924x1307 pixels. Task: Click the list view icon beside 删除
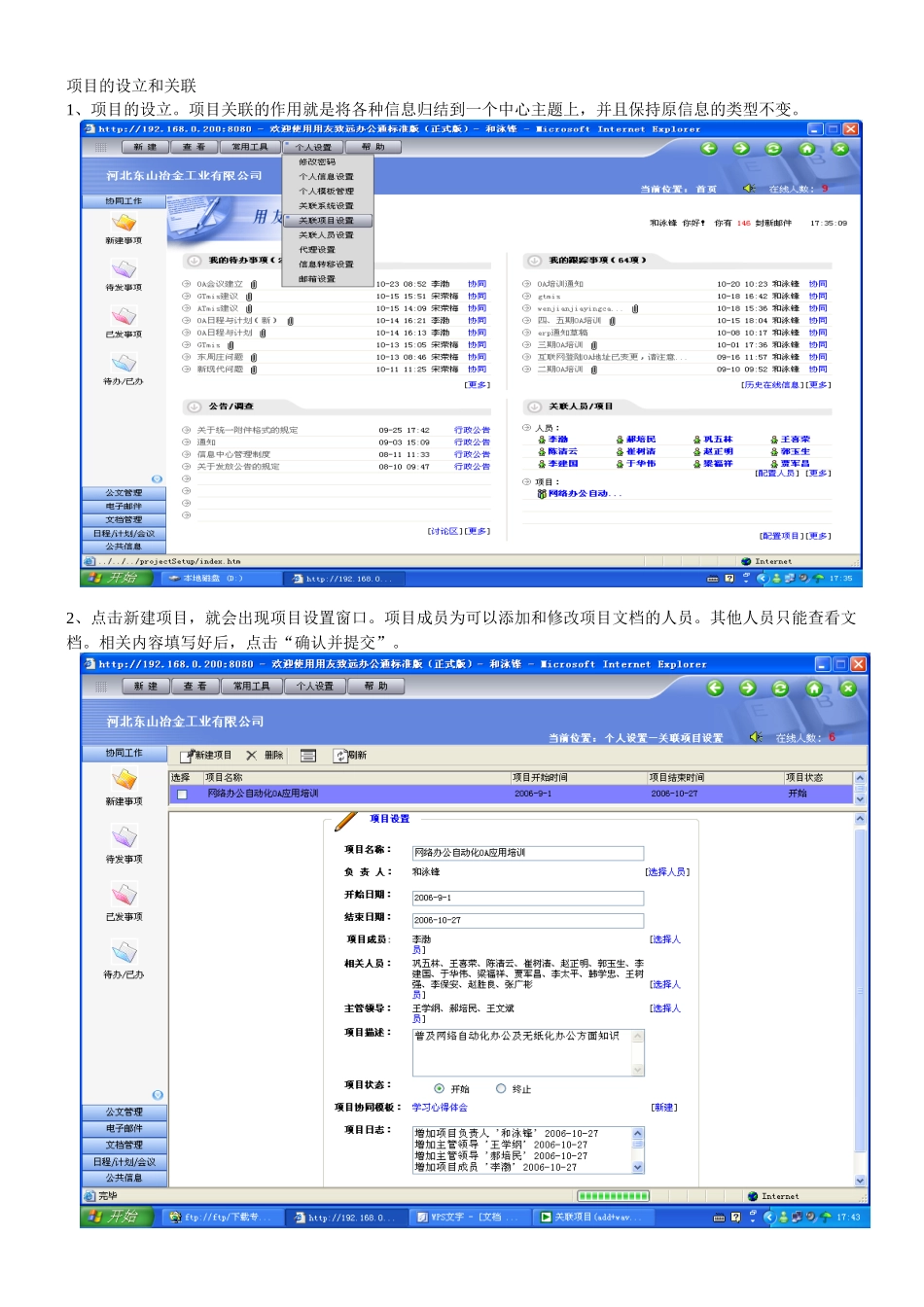[x=308, y=756]
